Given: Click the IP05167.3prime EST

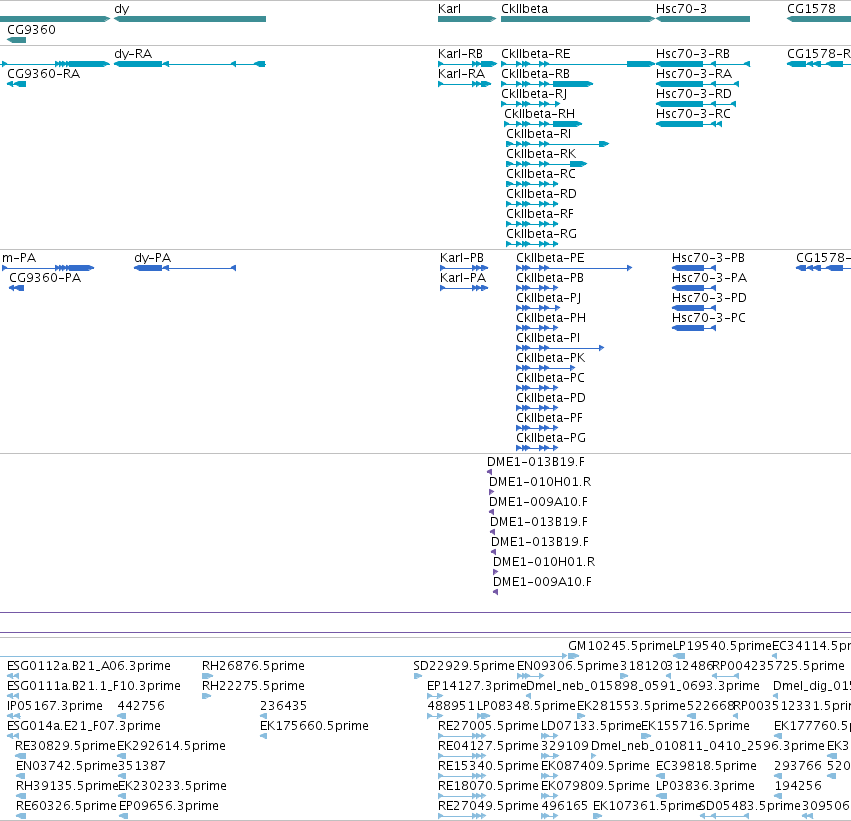Looking at the screenshot, I should click(55, 706).
